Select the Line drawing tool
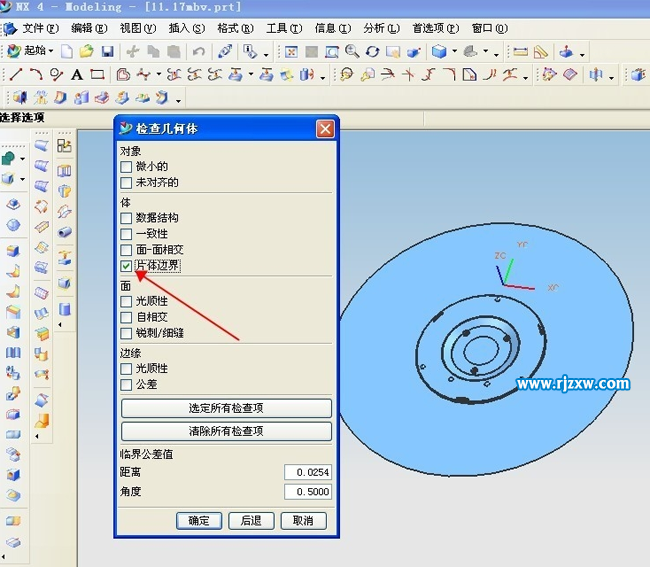 point(15,75)
